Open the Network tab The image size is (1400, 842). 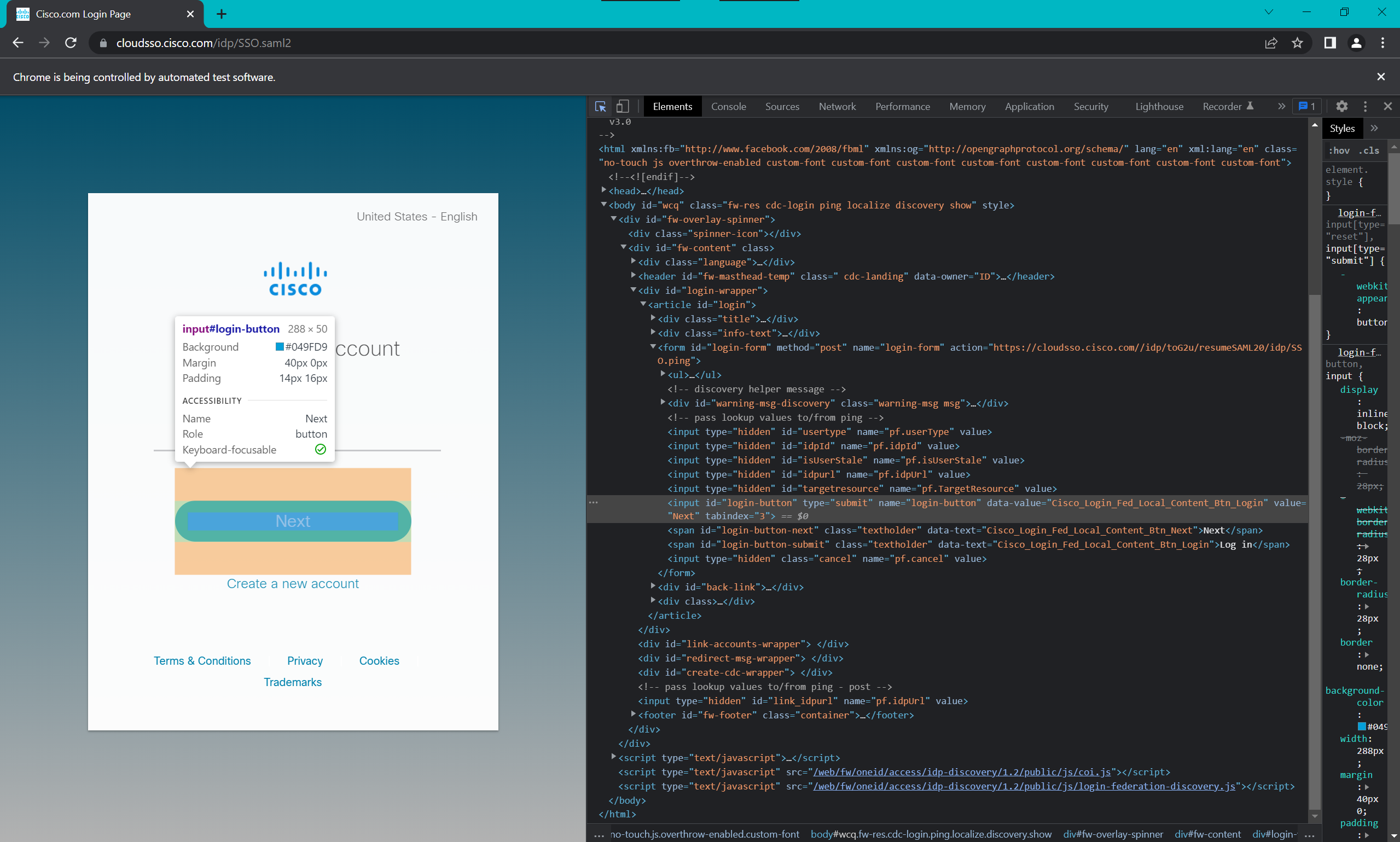(x=837, y=106)
